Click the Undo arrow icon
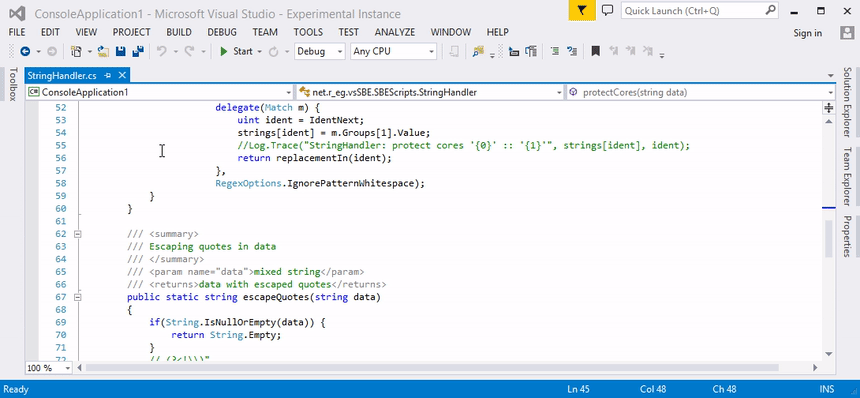 click(161, 51)
